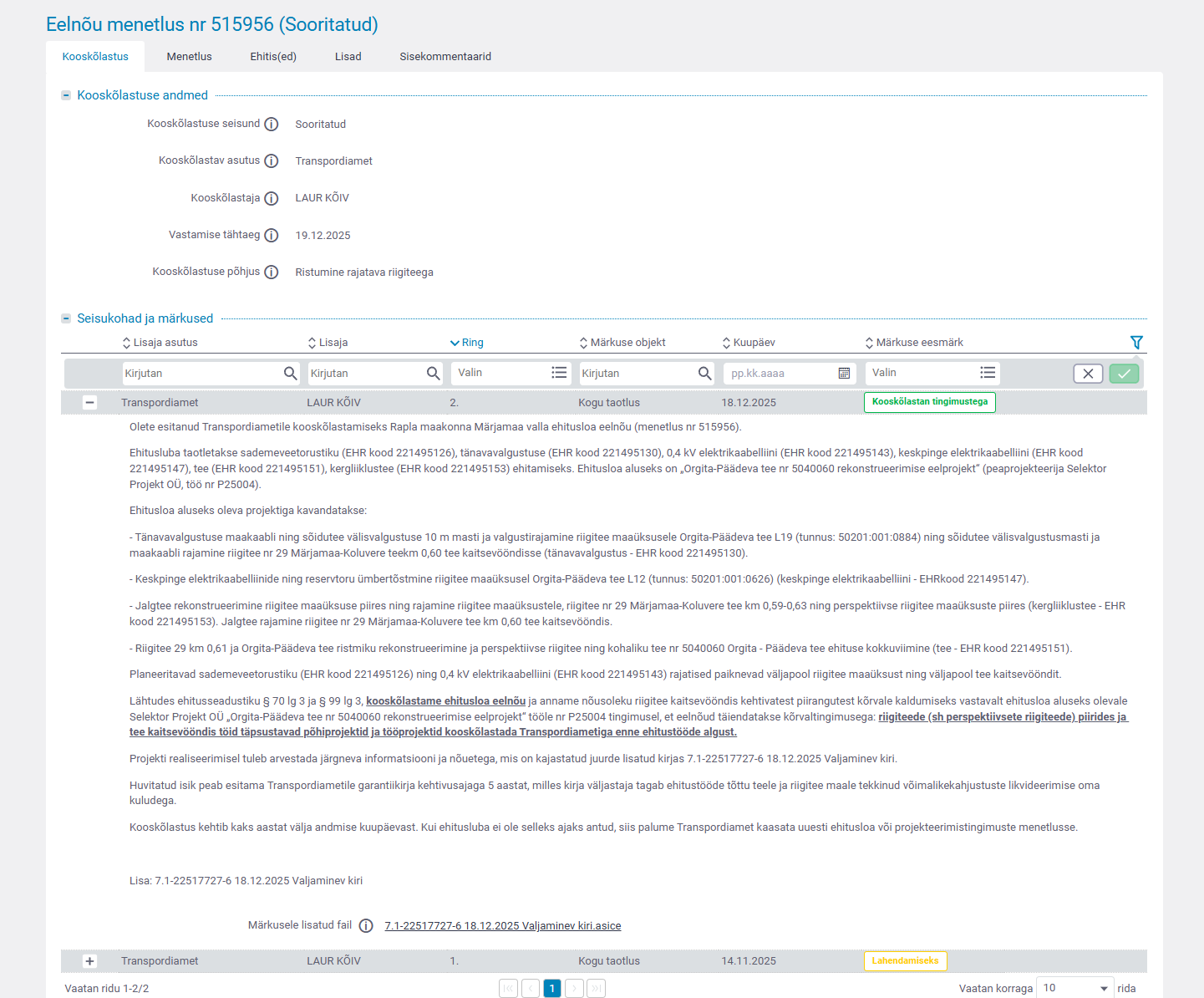Click the filter funnel icon
Image resolution: width=1204 pixels, height=998 pixels.
point(1135,342)
